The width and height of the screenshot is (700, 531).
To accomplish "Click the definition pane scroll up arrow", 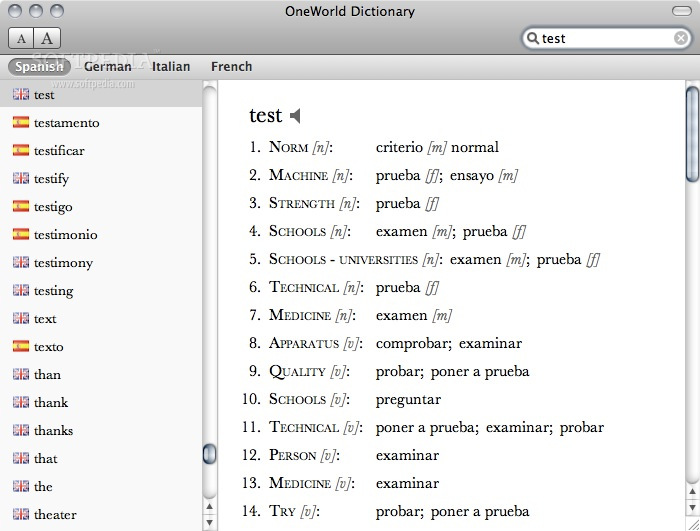I will coord(692,492).
